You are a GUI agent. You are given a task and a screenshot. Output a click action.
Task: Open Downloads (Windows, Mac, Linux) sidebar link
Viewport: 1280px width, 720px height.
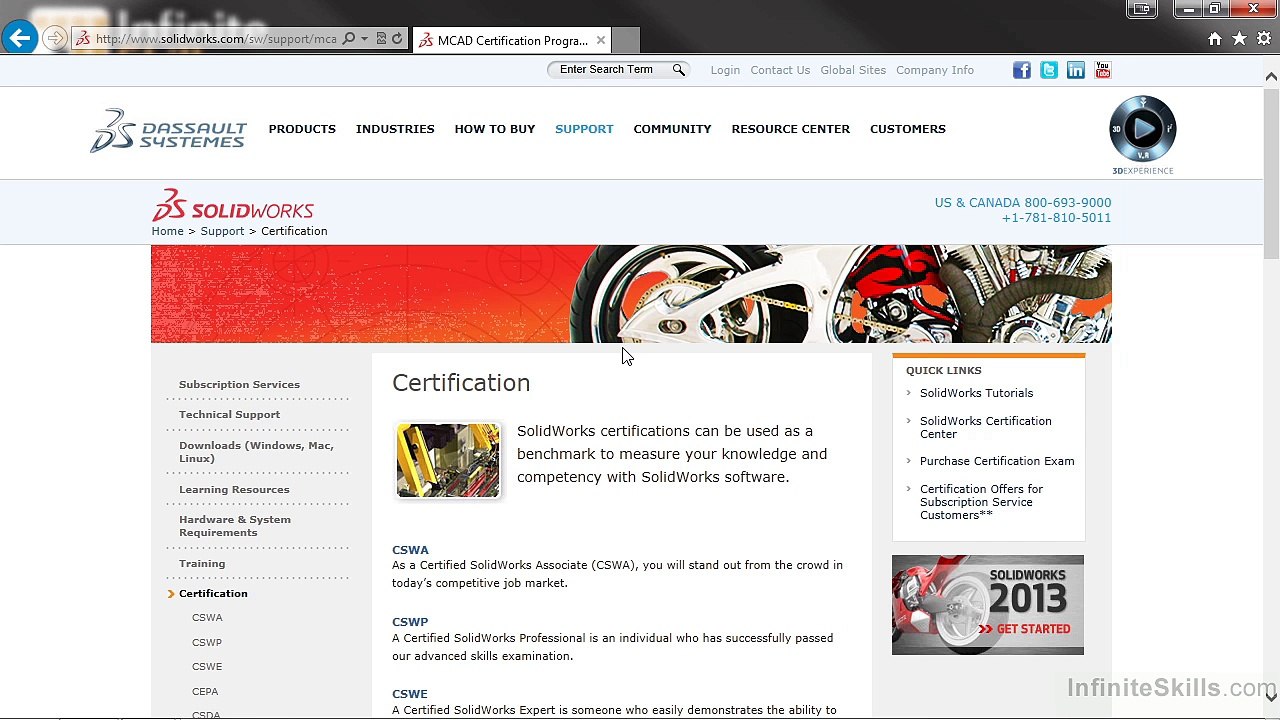coord(256,452)
